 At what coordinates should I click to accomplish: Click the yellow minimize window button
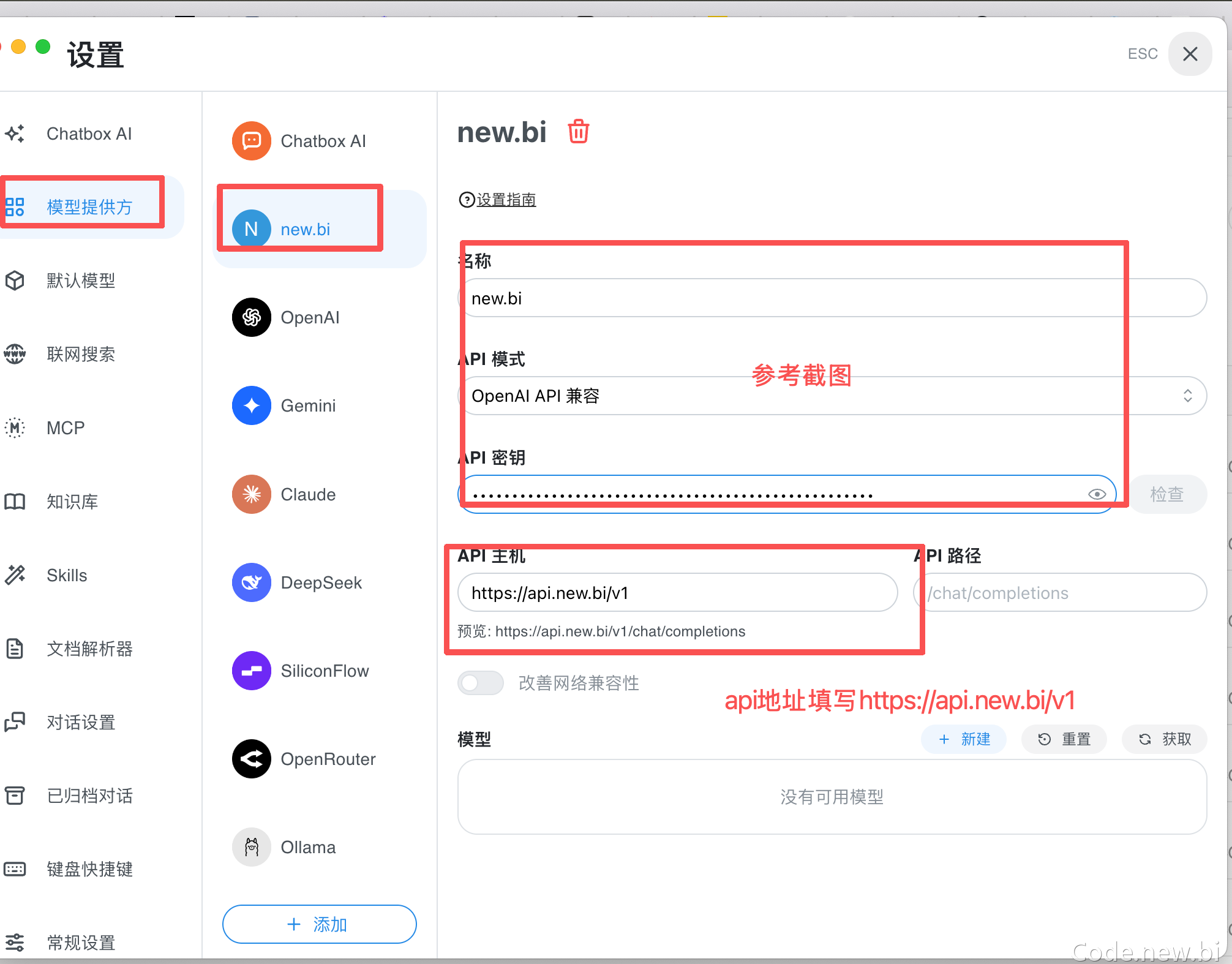coord(18,47)
